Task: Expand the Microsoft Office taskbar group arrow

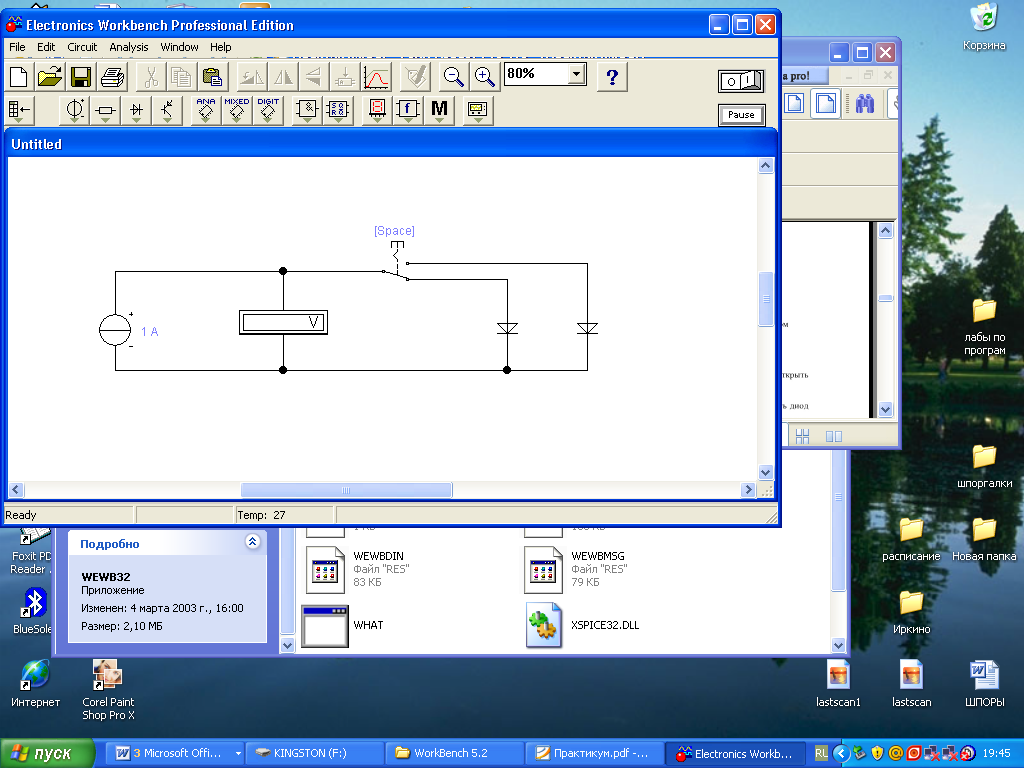Action: click(x=238, y=753)
